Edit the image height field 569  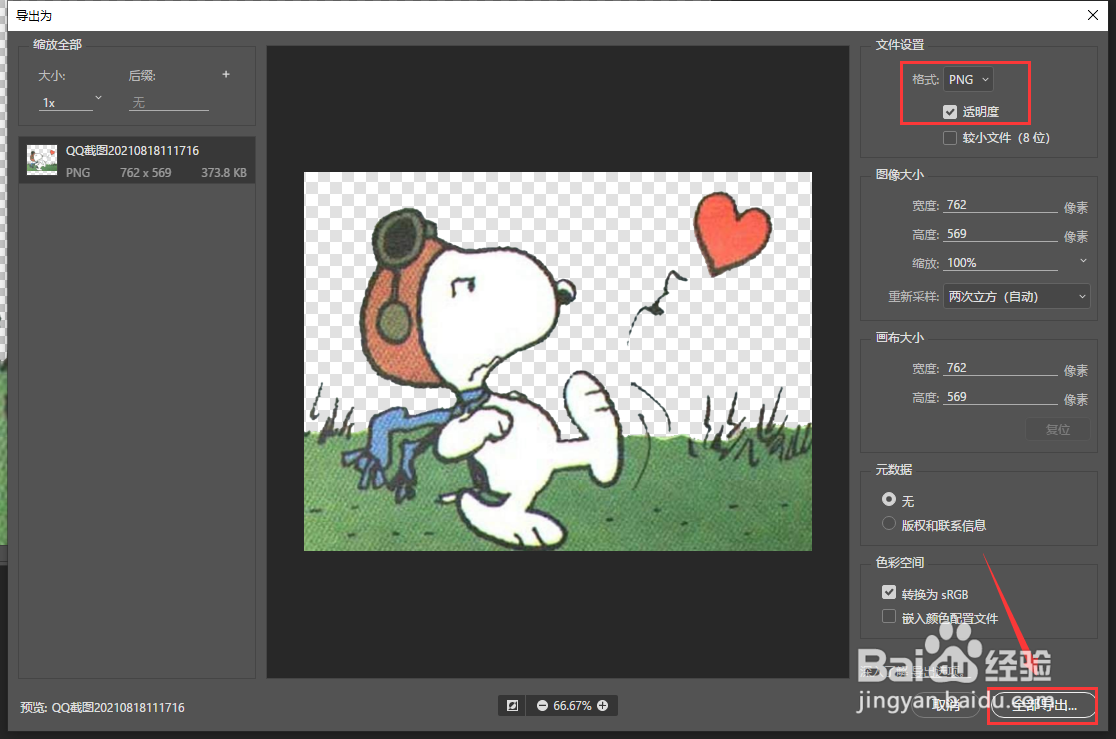pos(1001,234)
